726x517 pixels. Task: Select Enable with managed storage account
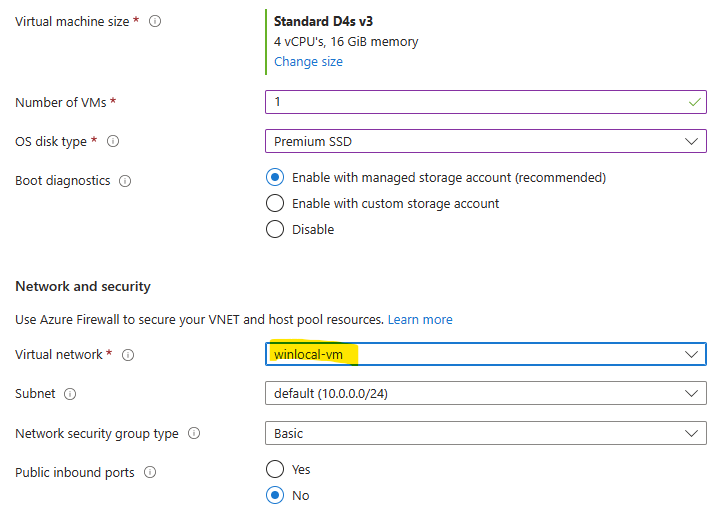[x=275, y=177]
